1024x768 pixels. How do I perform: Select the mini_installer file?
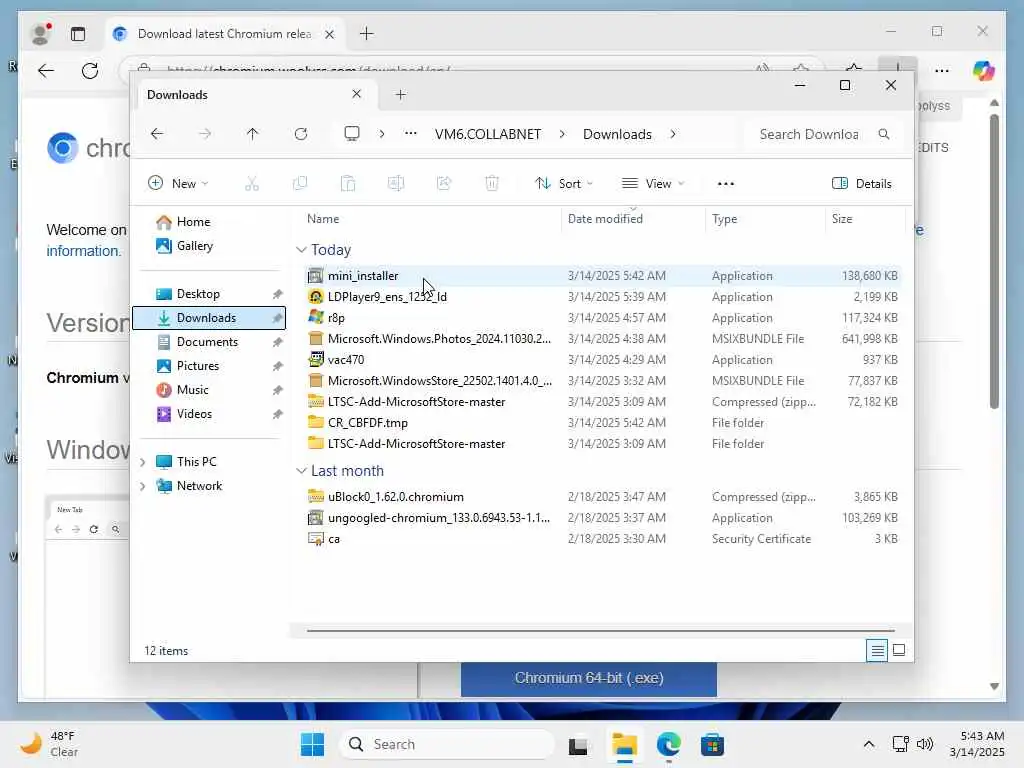pos(602,276)
